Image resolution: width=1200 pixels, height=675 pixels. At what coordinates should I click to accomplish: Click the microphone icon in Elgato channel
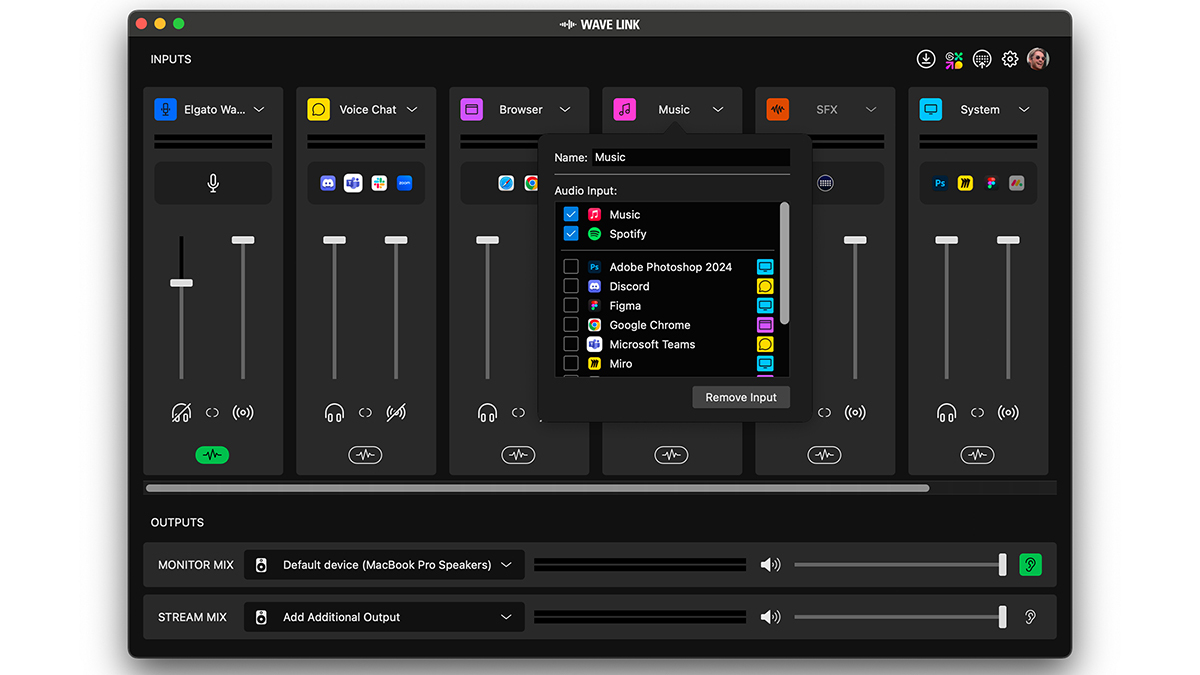click(x=213, y=183)
